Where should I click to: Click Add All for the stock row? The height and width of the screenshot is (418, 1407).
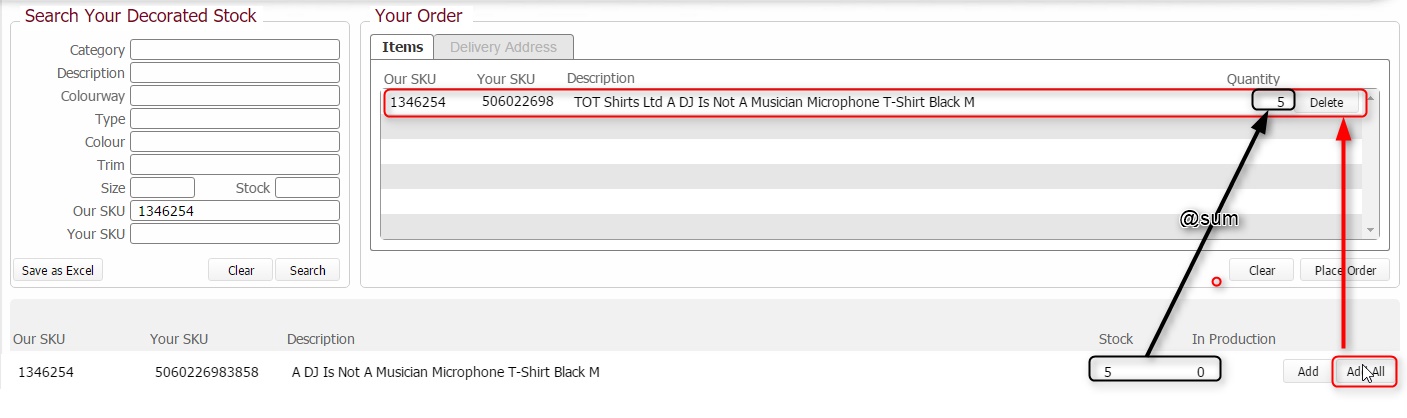(x=1365, y=371)
